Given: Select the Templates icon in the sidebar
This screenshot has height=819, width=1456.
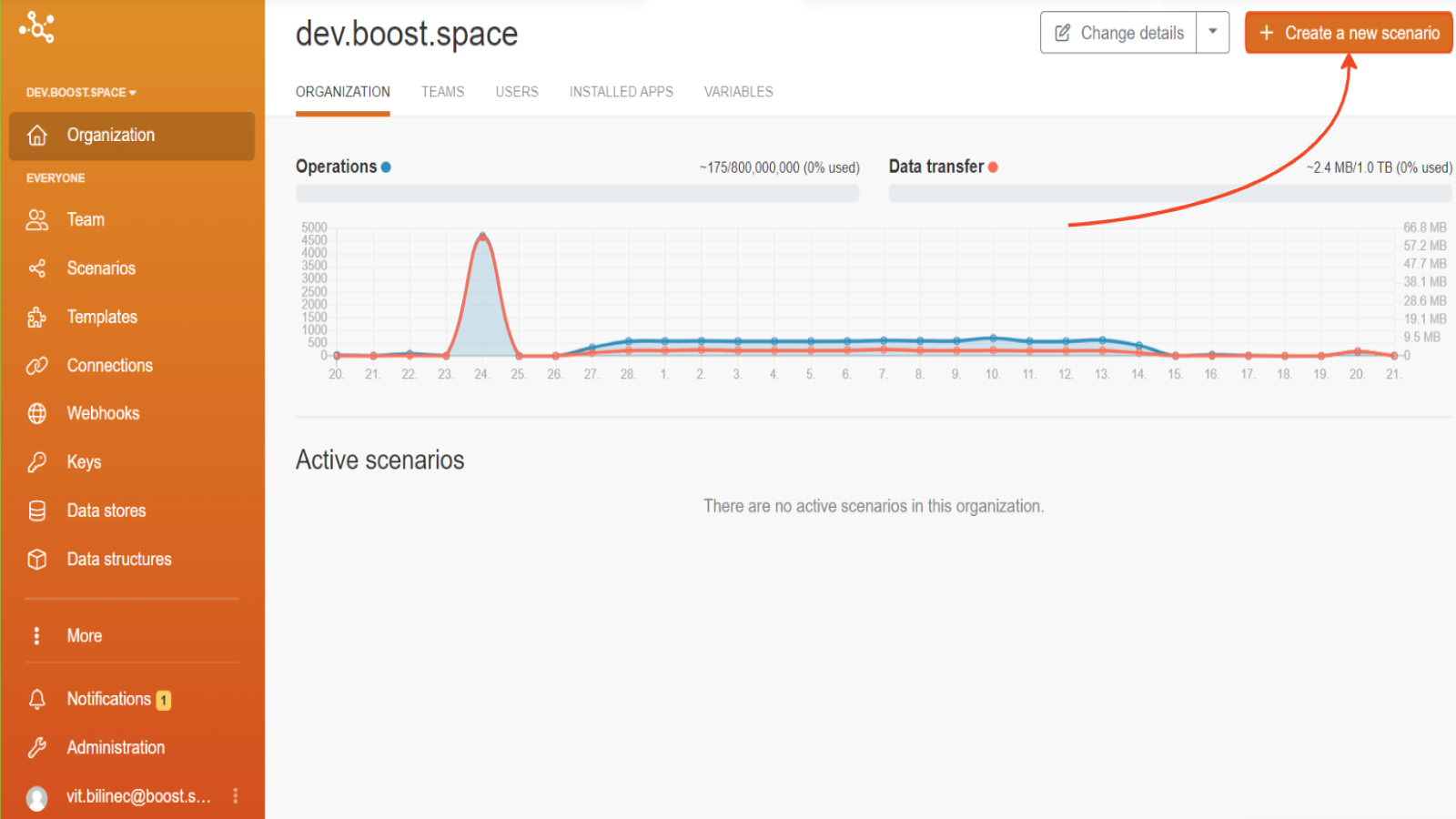Looking at the screenshot, I should 36,317.
